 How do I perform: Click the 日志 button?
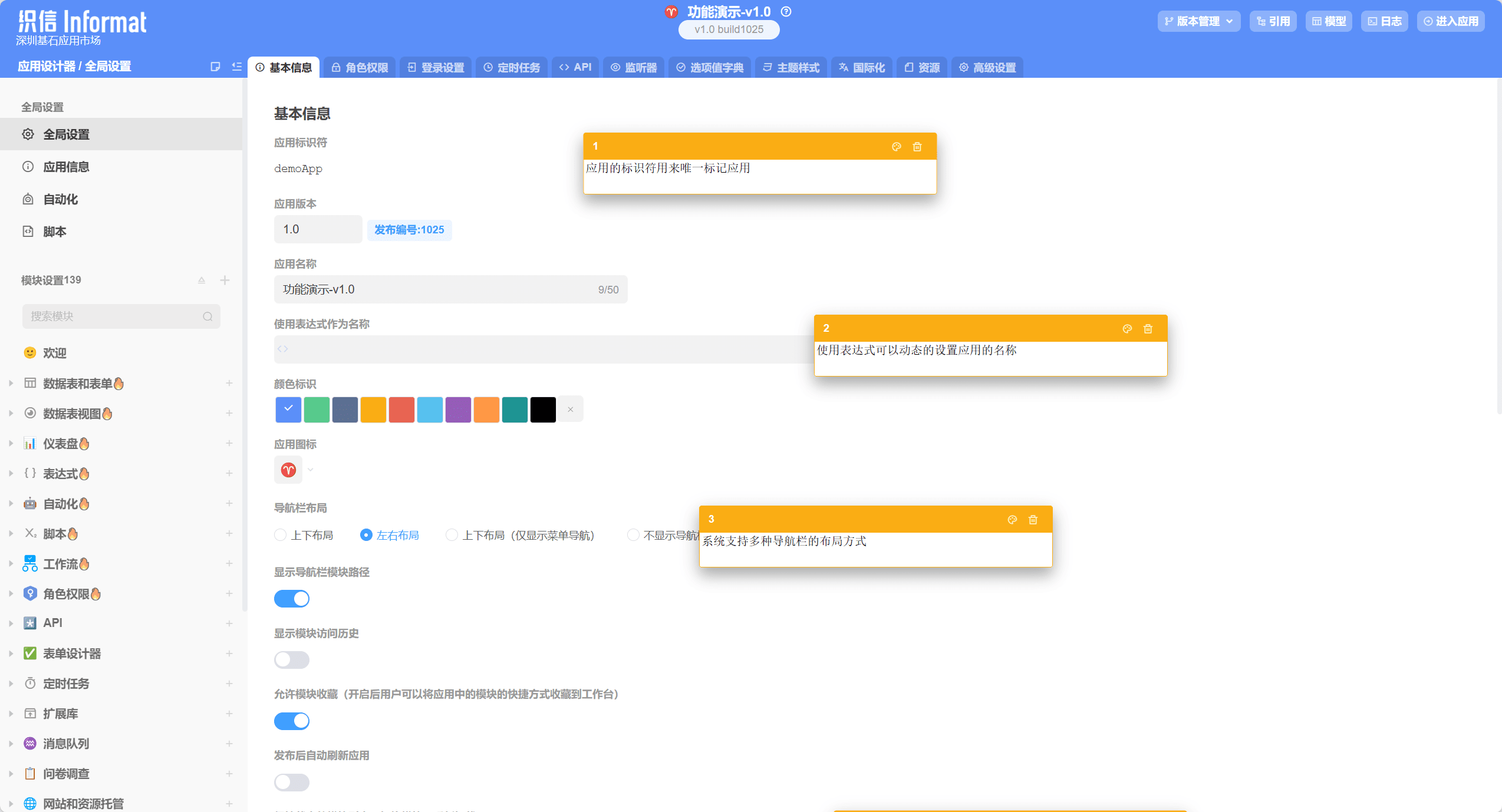point(1384,21)
